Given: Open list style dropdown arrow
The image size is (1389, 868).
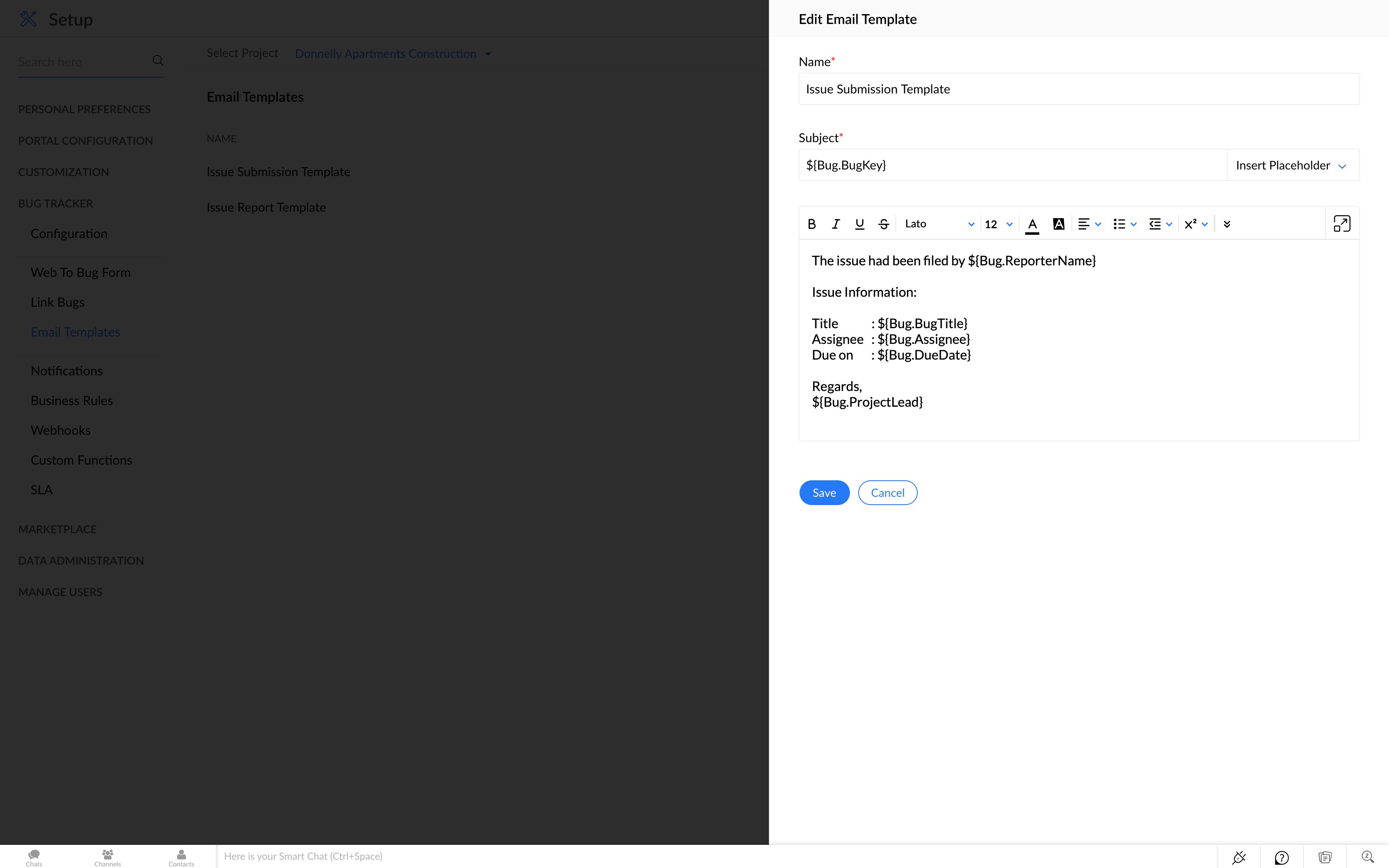Looking at the screenshot, I should [1134, 224].
